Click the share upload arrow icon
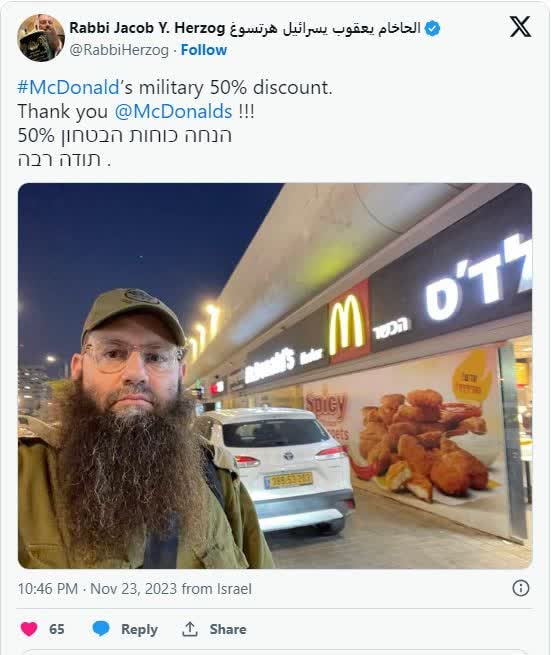Image resolution: width=551 pixels, height=655 pixels. click(190, 629)
